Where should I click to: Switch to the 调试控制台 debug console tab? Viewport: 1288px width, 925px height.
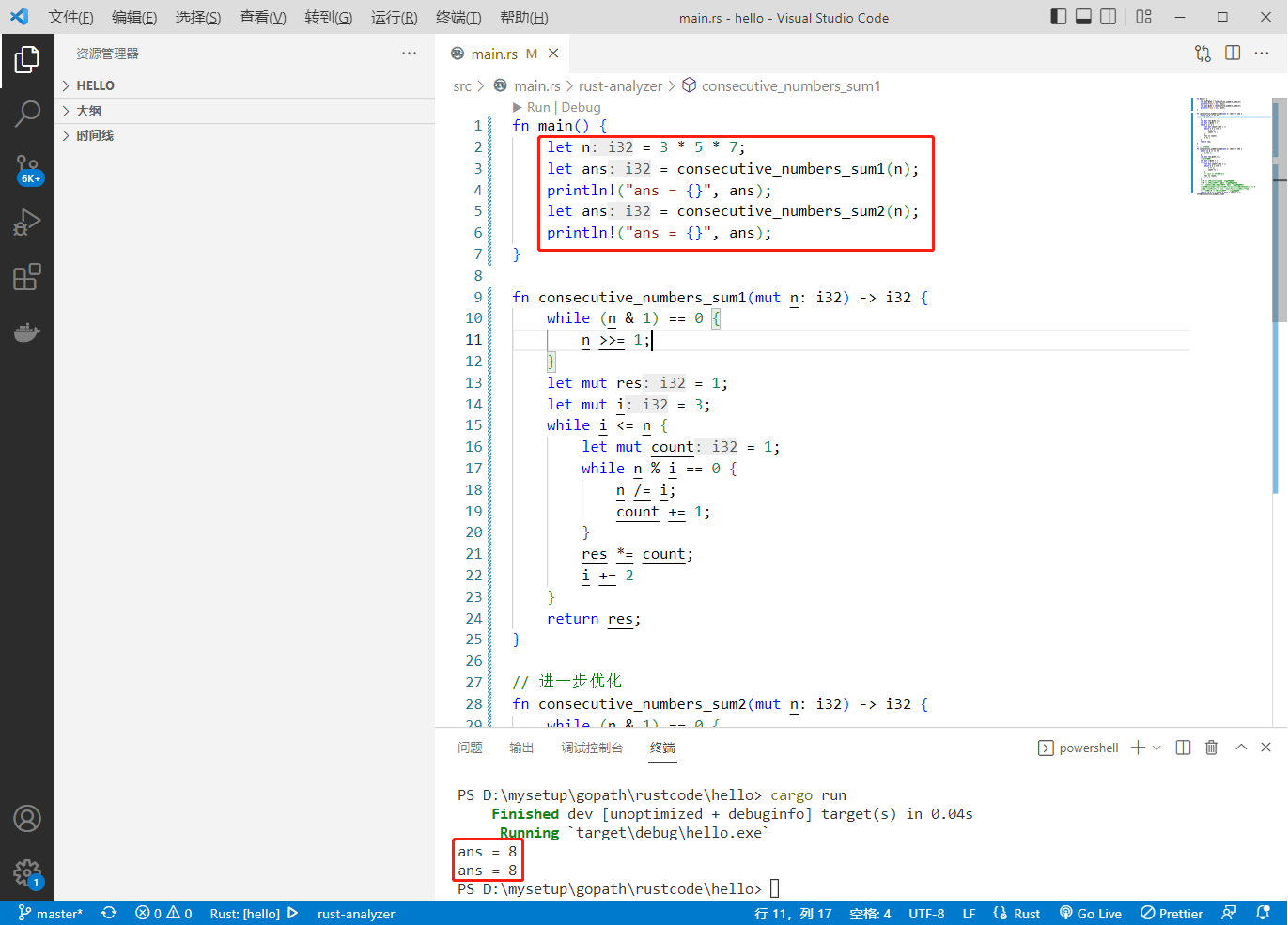[592, 748]
